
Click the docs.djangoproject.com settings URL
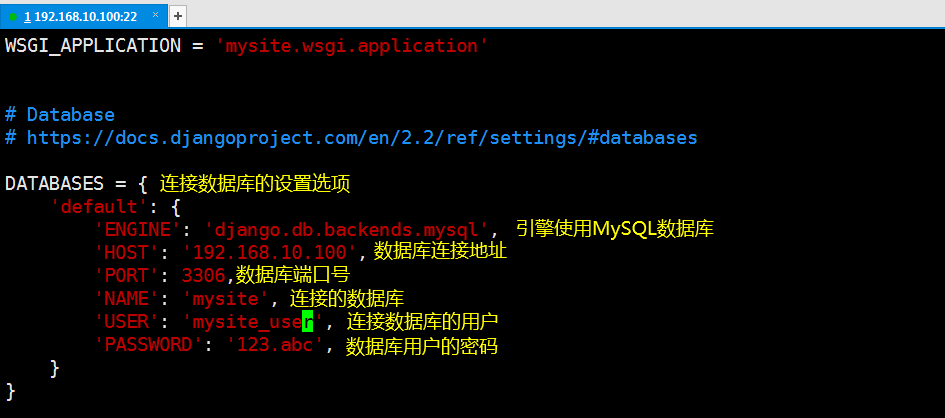click(x=362, y=138)
